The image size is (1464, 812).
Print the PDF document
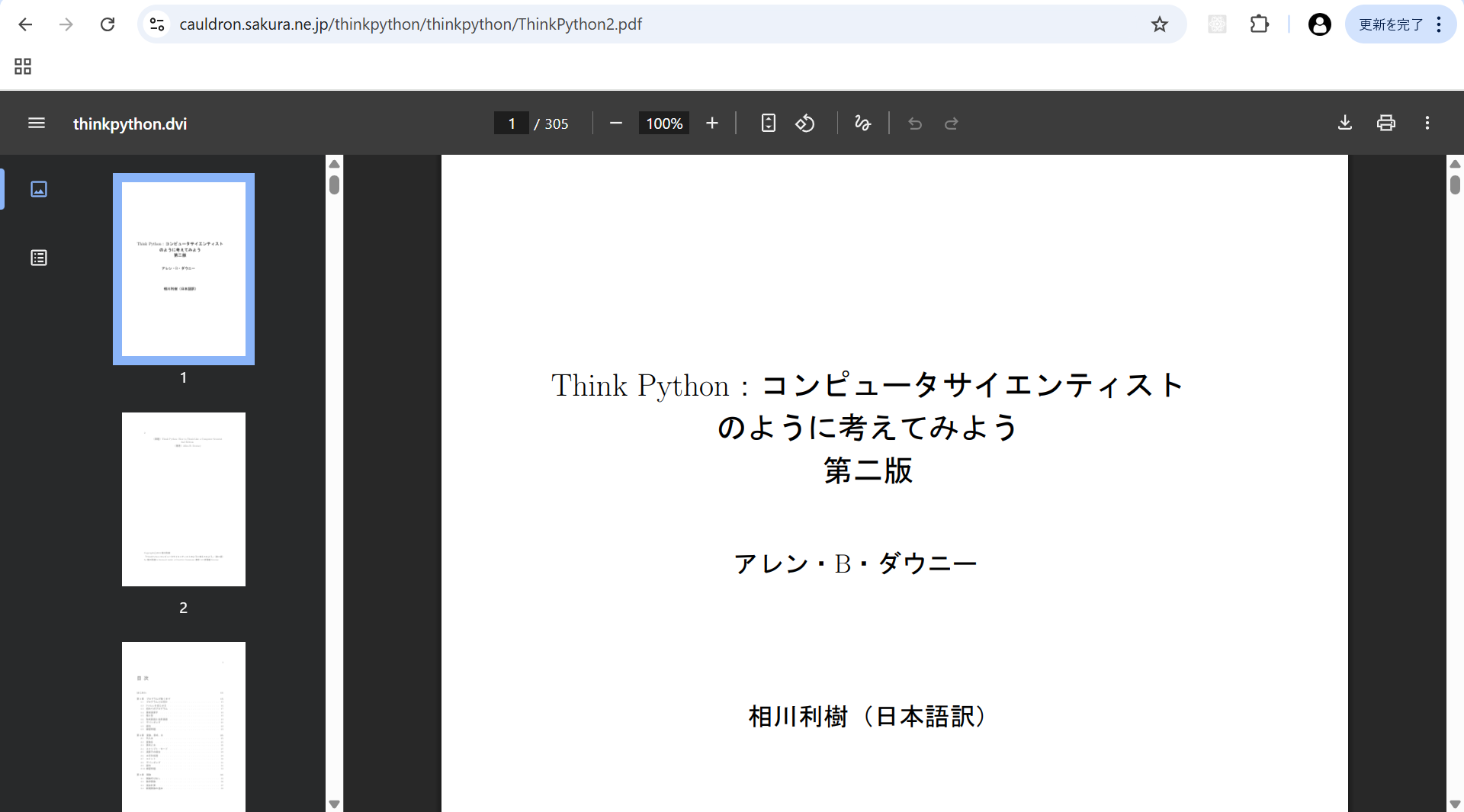tap(1386, 123)
